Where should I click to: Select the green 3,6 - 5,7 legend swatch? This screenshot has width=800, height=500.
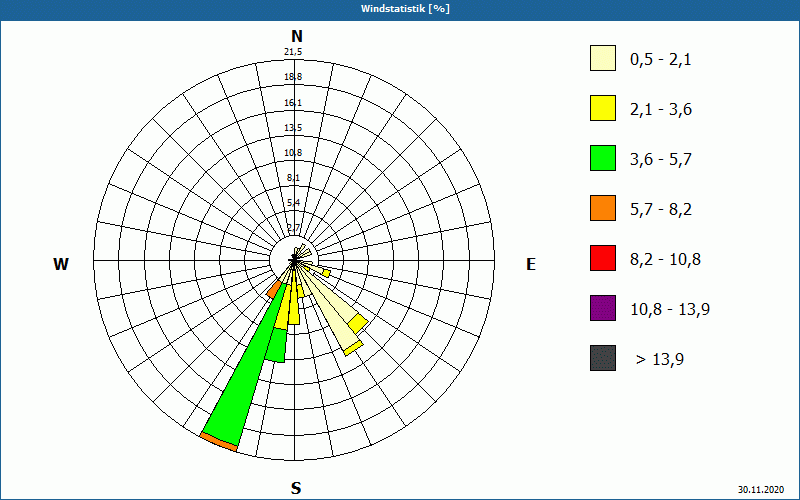coord(603,158)
